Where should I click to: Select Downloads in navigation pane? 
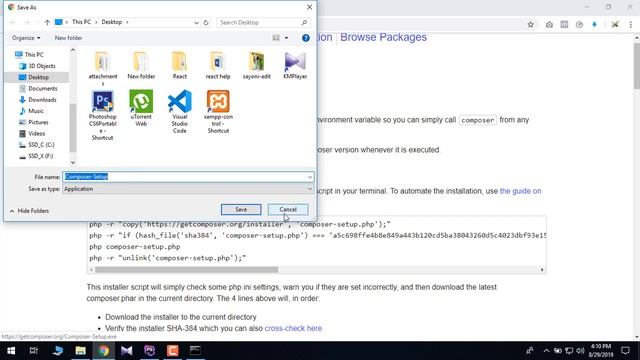click(38, 100)
